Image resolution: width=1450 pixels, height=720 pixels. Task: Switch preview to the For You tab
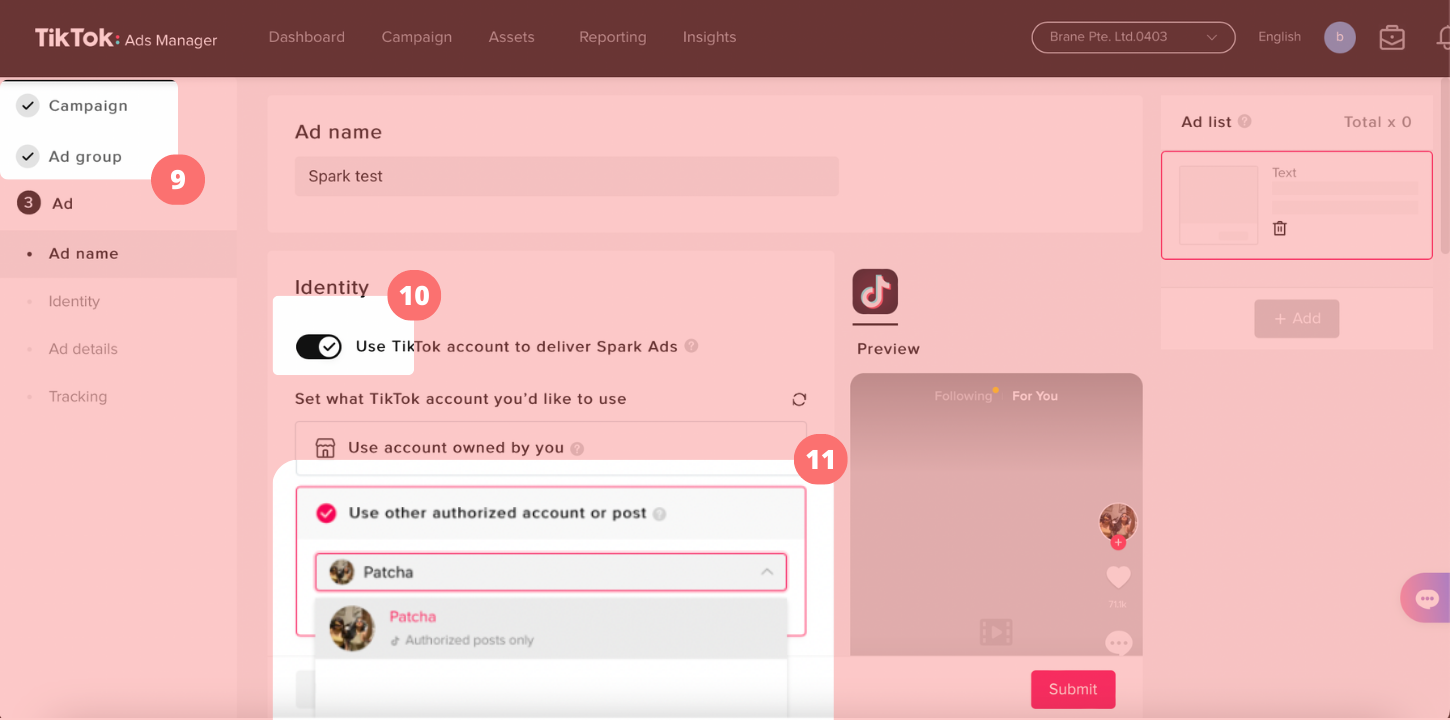[x=1035, y=396]
